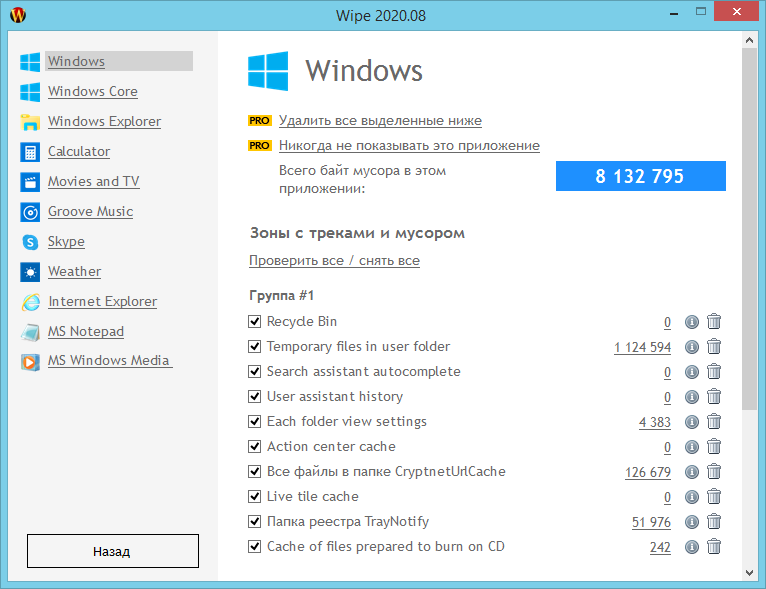Click trash icon for Action center cache

714,446
